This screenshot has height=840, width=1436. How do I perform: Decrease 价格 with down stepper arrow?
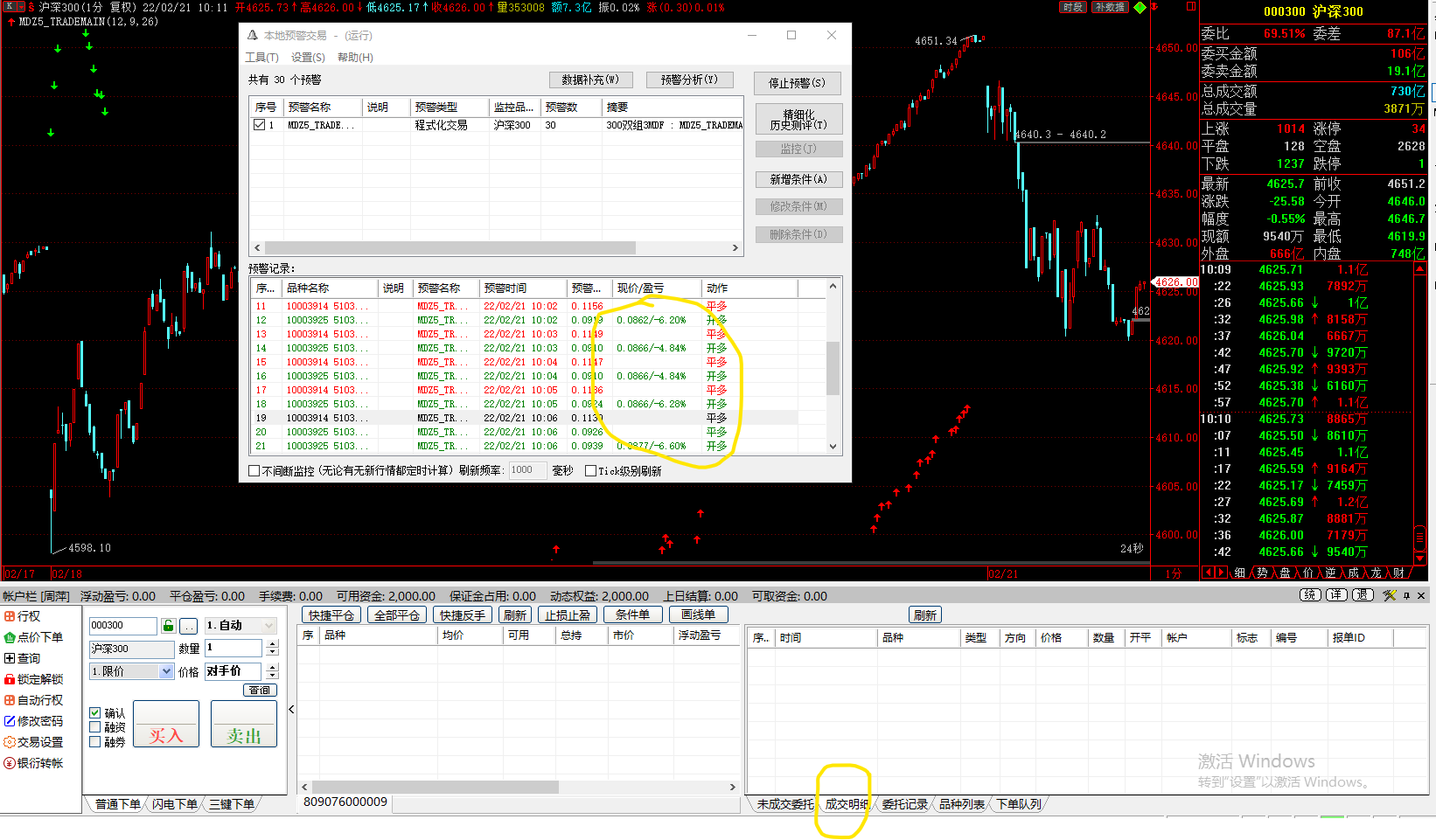pyautogui.click(x=272, y=676)
